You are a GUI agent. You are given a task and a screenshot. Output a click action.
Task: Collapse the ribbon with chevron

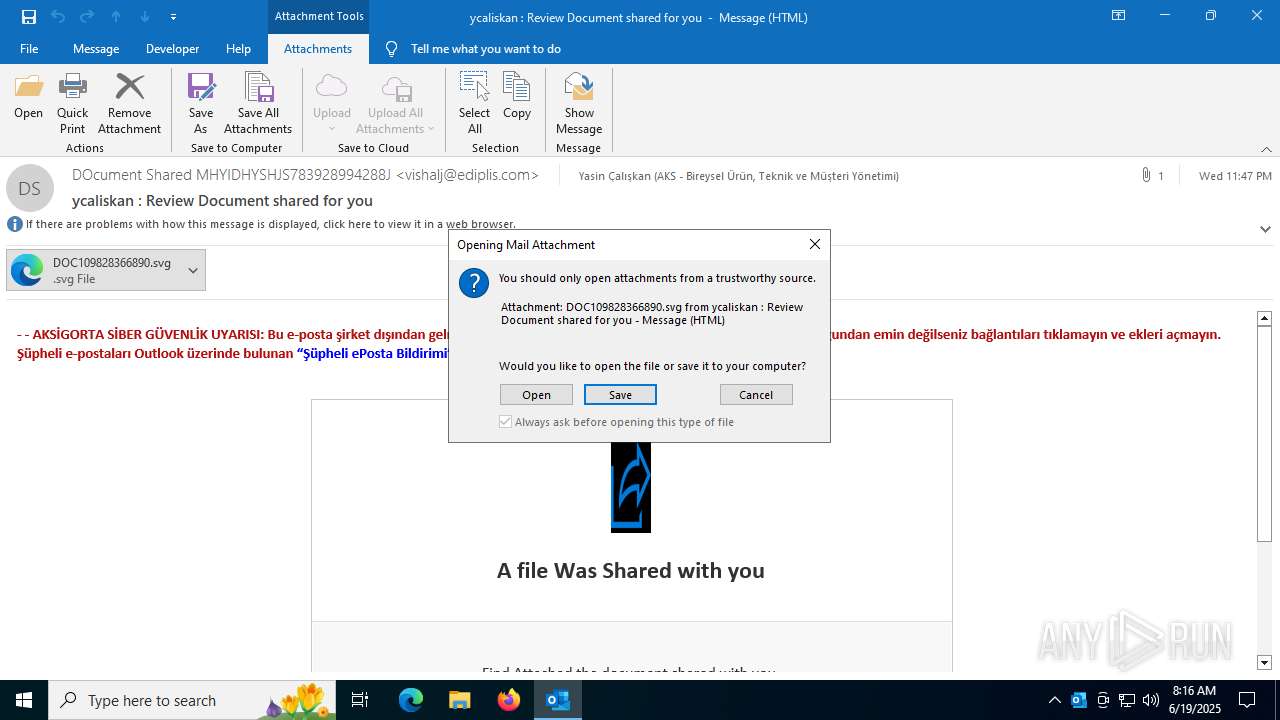tap(1266, 148)
